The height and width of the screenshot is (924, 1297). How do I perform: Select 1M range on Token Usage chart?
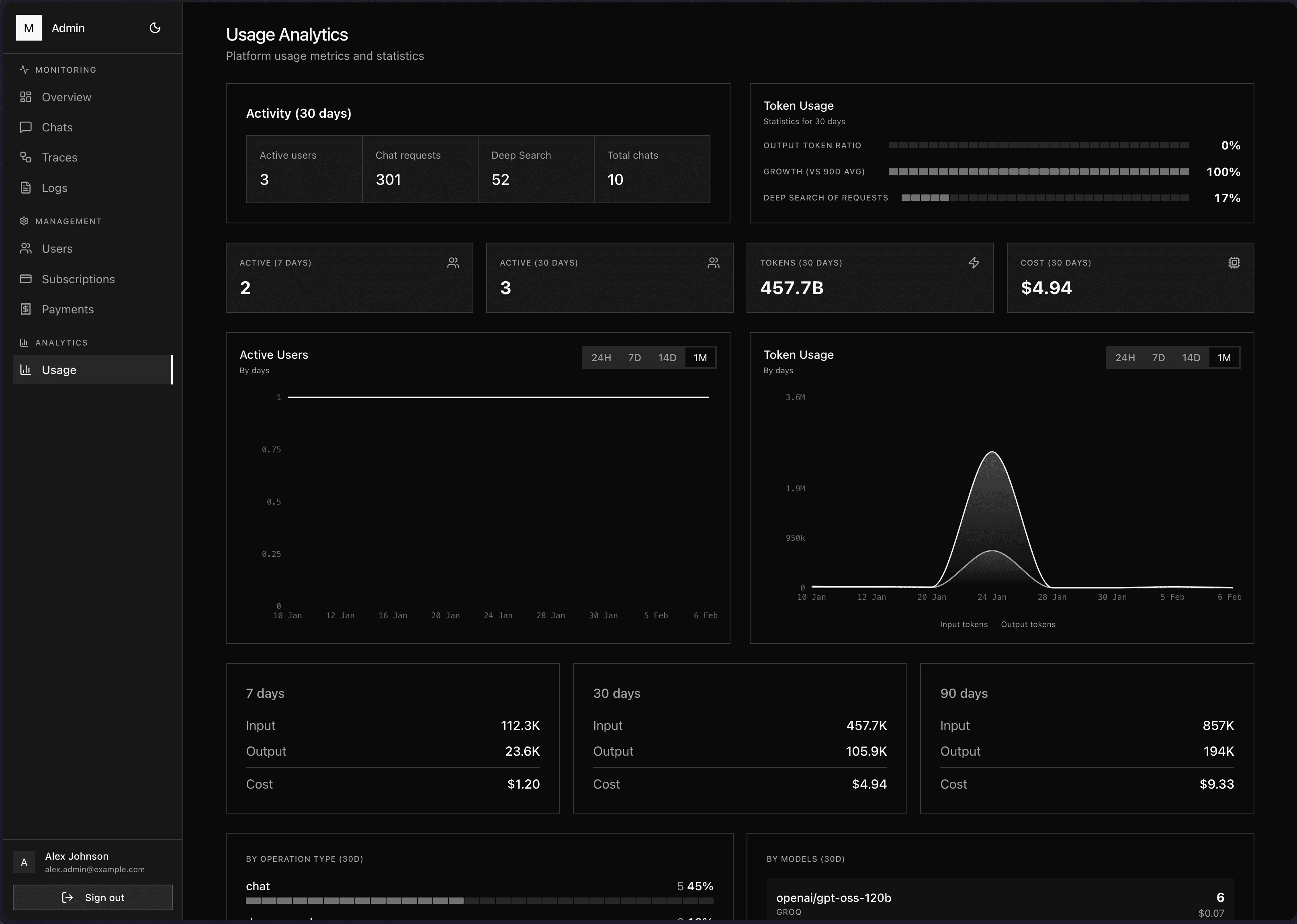pyautogui.click(x=1225, y=357)
